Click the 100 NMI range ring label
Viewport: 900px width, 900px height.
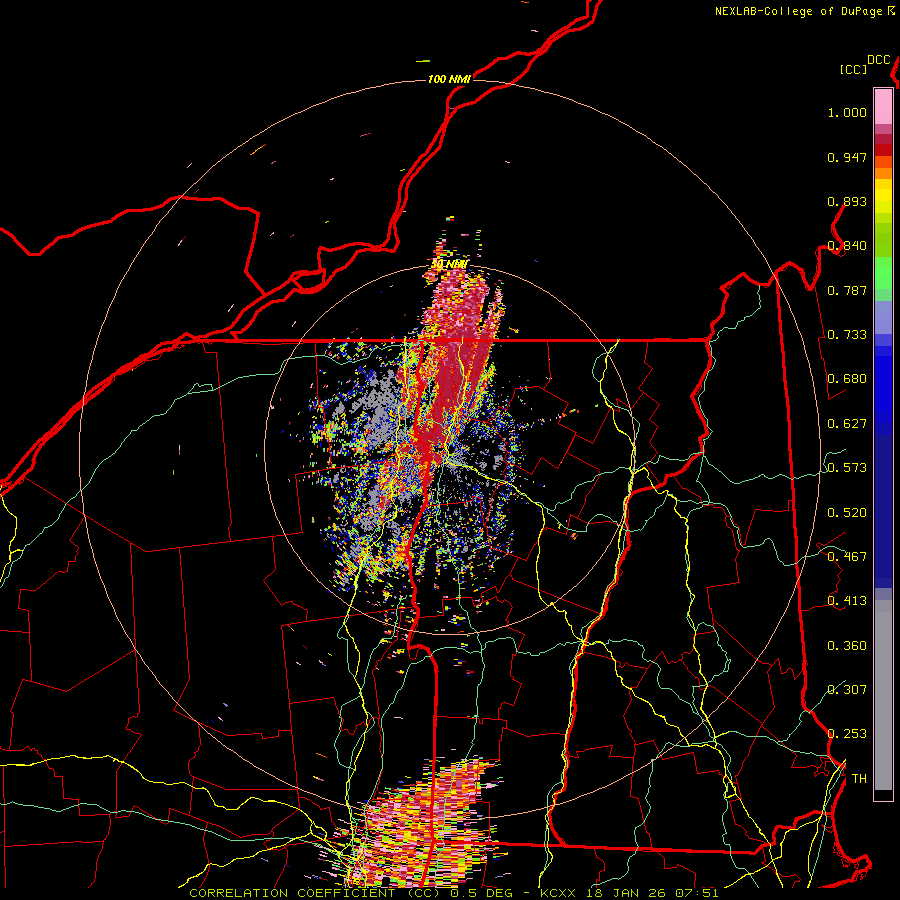[449, 79]
